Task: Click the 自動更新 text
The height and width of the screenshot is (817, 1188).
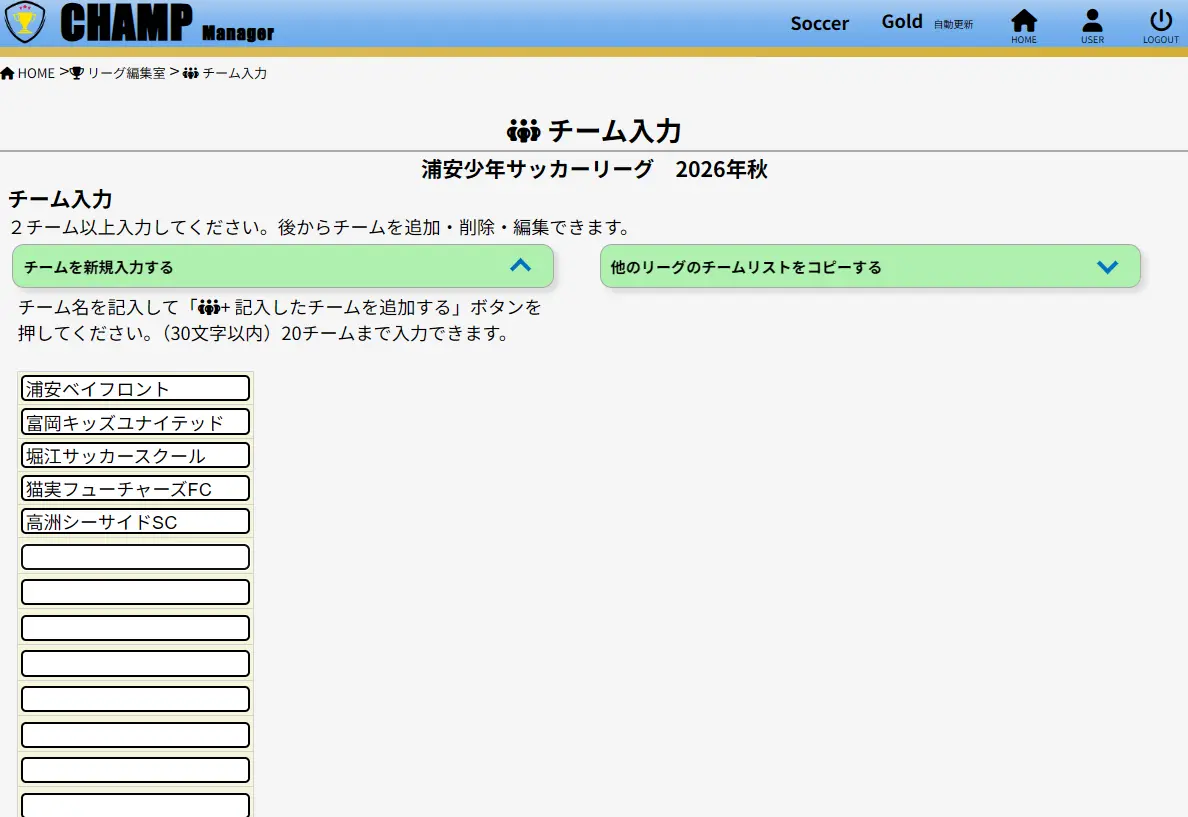Action: pos(953,25)
